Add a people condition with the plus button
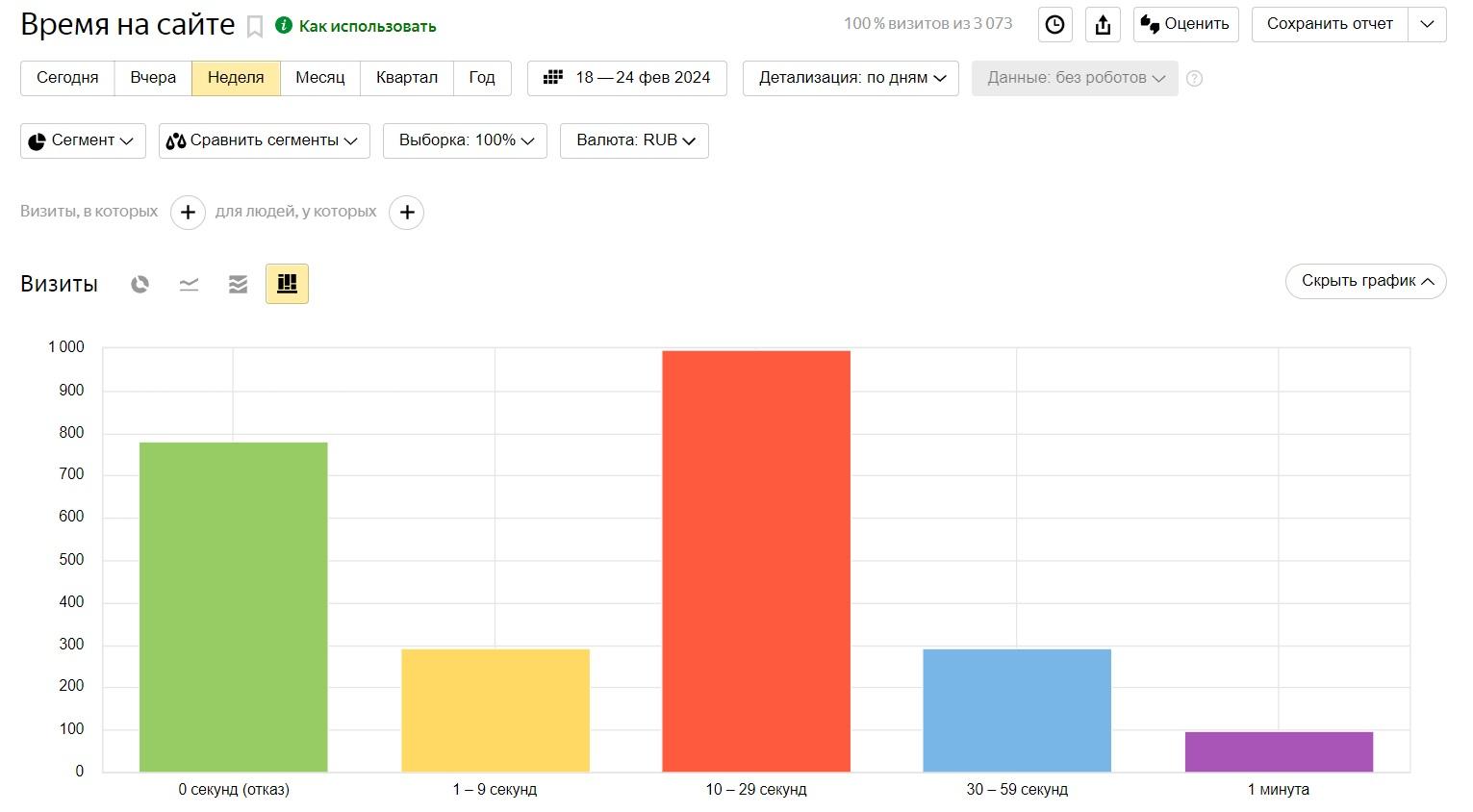 407,213
